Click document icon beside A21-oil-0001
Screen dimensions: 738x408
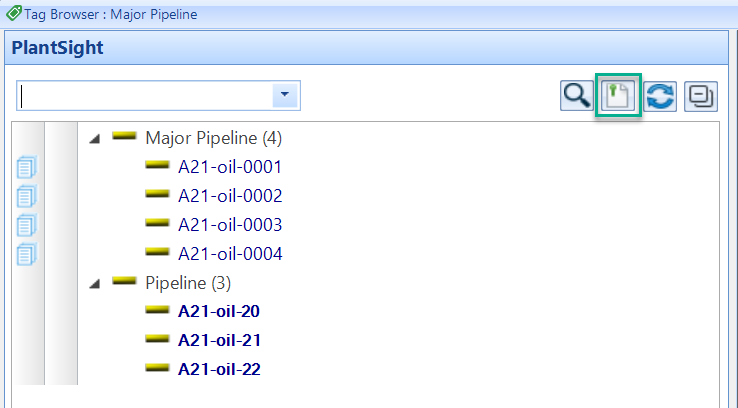(27, 167)
